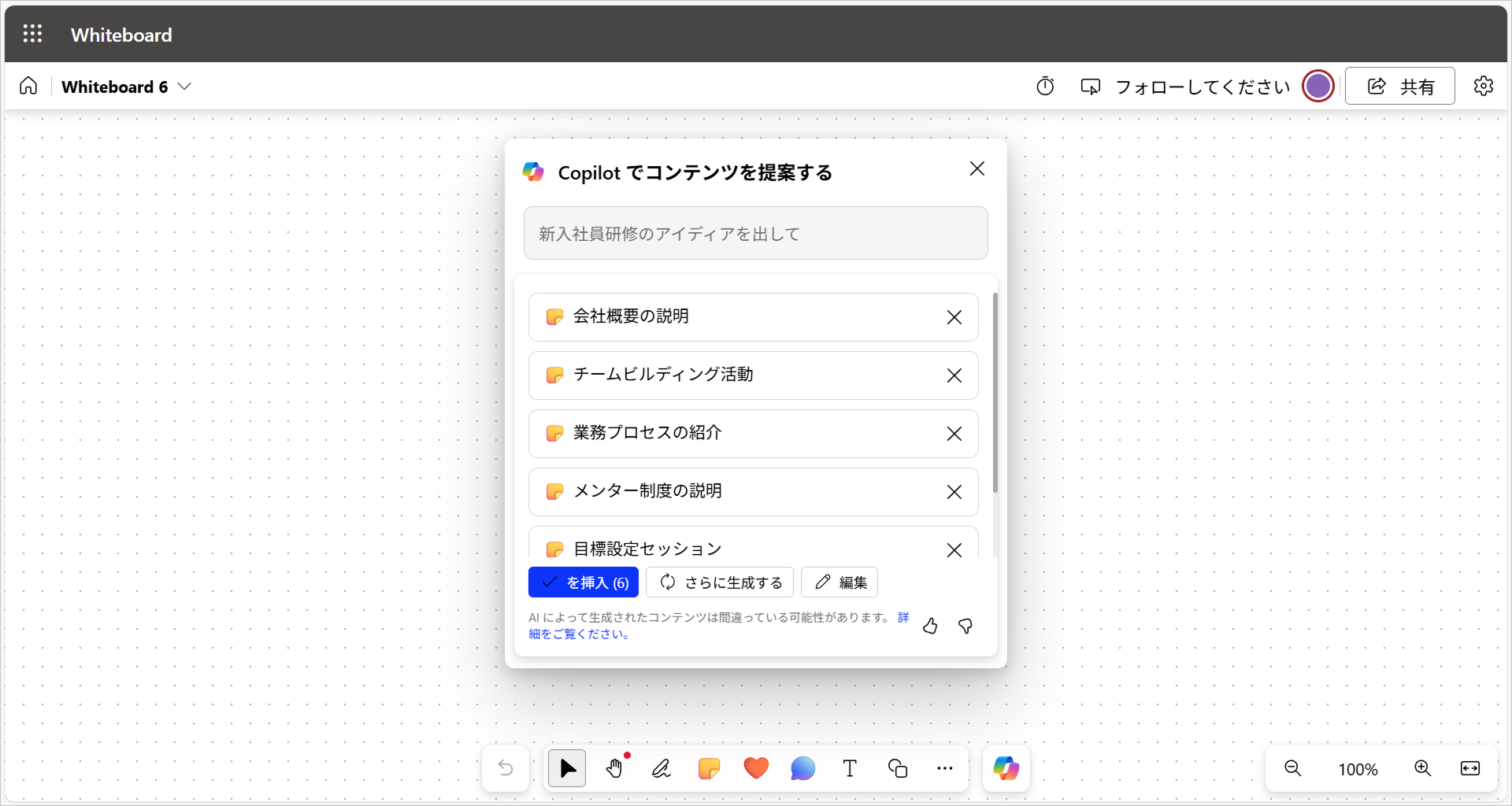
Task: Open the shapes tool
Action: (x=898, y=768)
